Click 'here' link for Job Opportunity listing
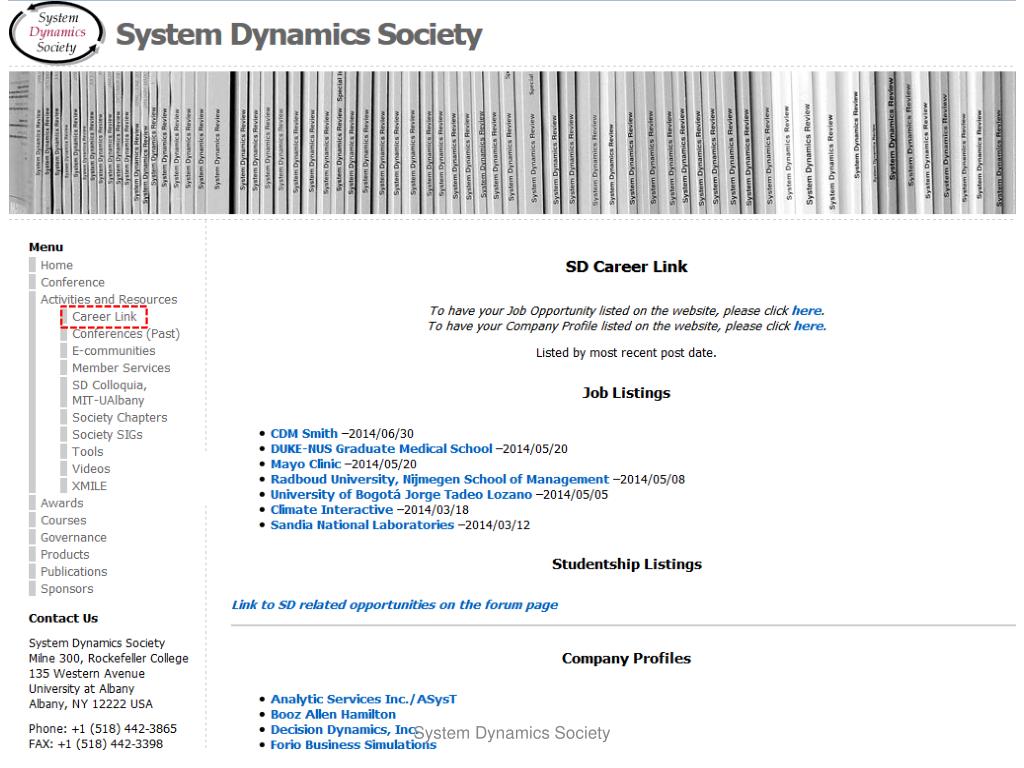This screenshot has width=1024, height=768. [807, 311]
